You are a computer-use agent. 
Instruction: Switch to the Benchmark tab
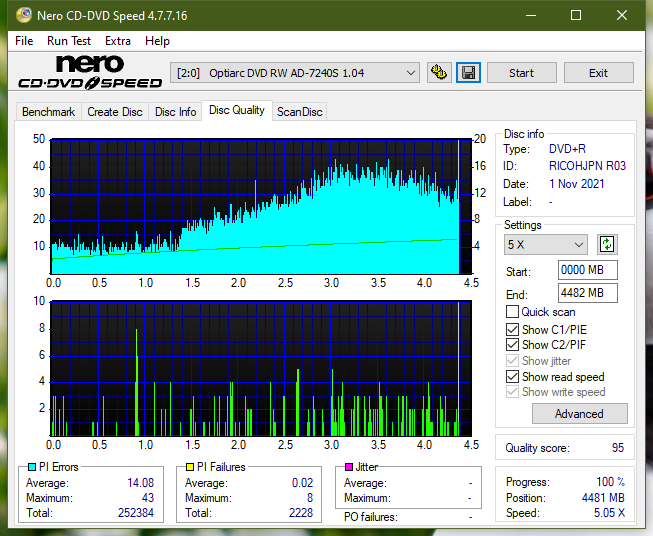tap(49, 112)
